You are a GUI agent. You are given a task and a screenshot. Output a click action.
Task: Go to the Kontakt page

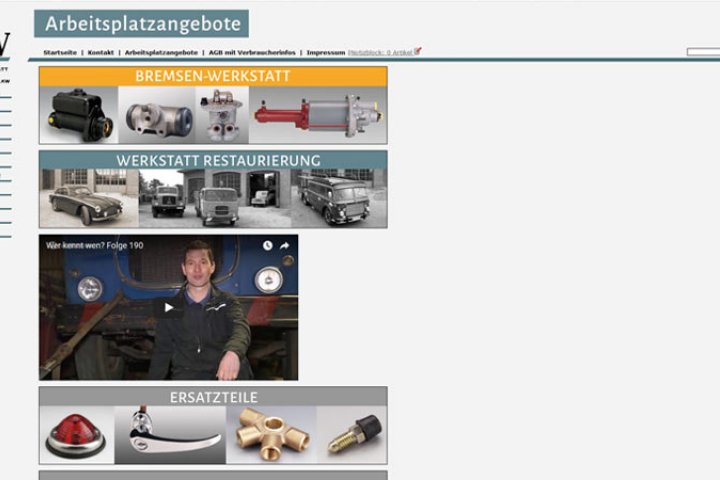101,52
